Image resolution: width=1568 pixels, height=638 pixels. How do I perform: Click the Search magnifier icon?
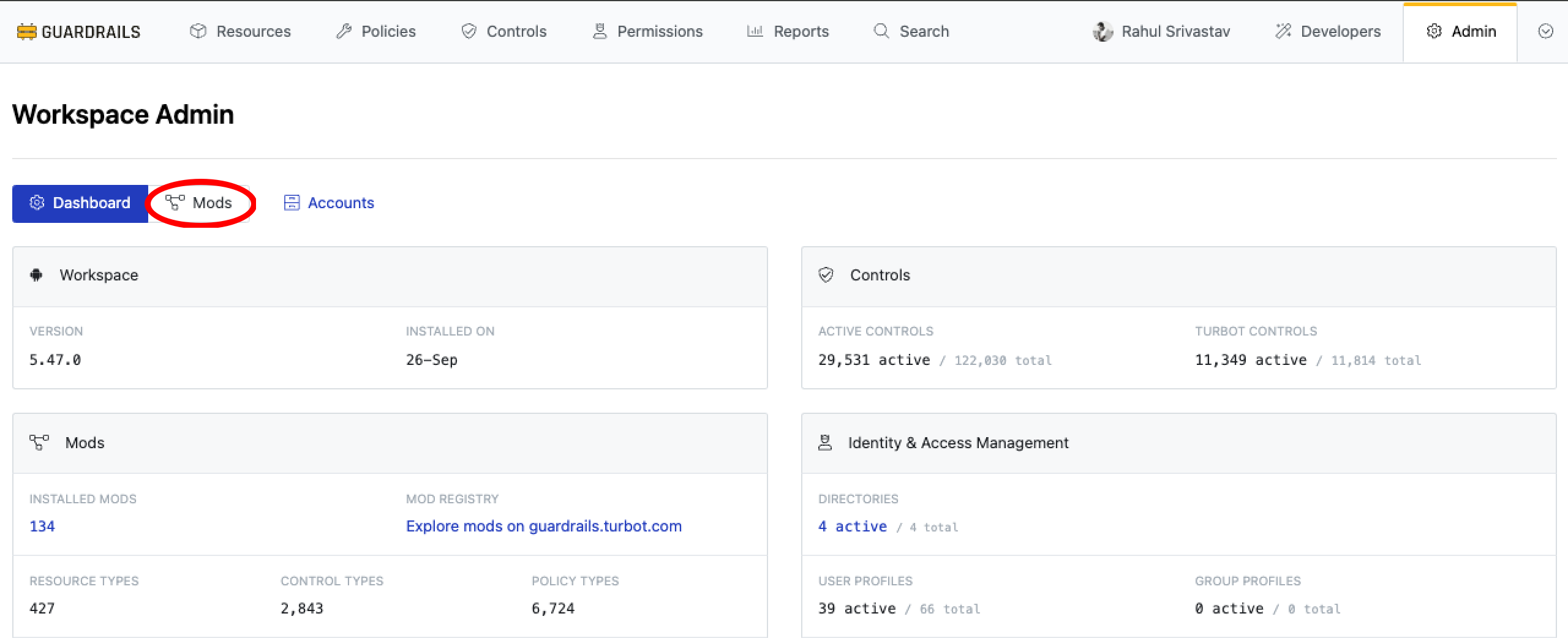[880, 31]
